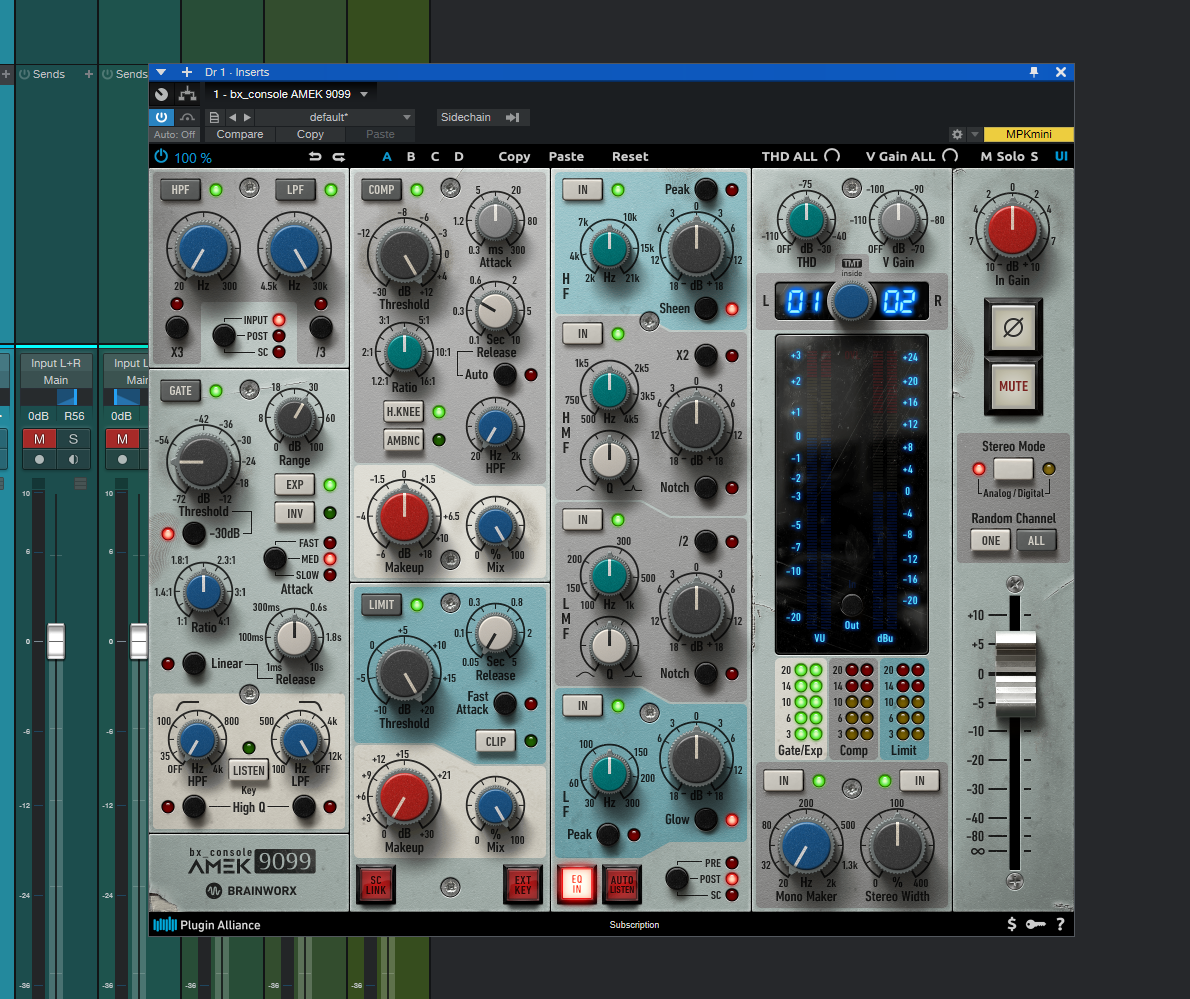Add an insert with the plus icon

(187, 72)
